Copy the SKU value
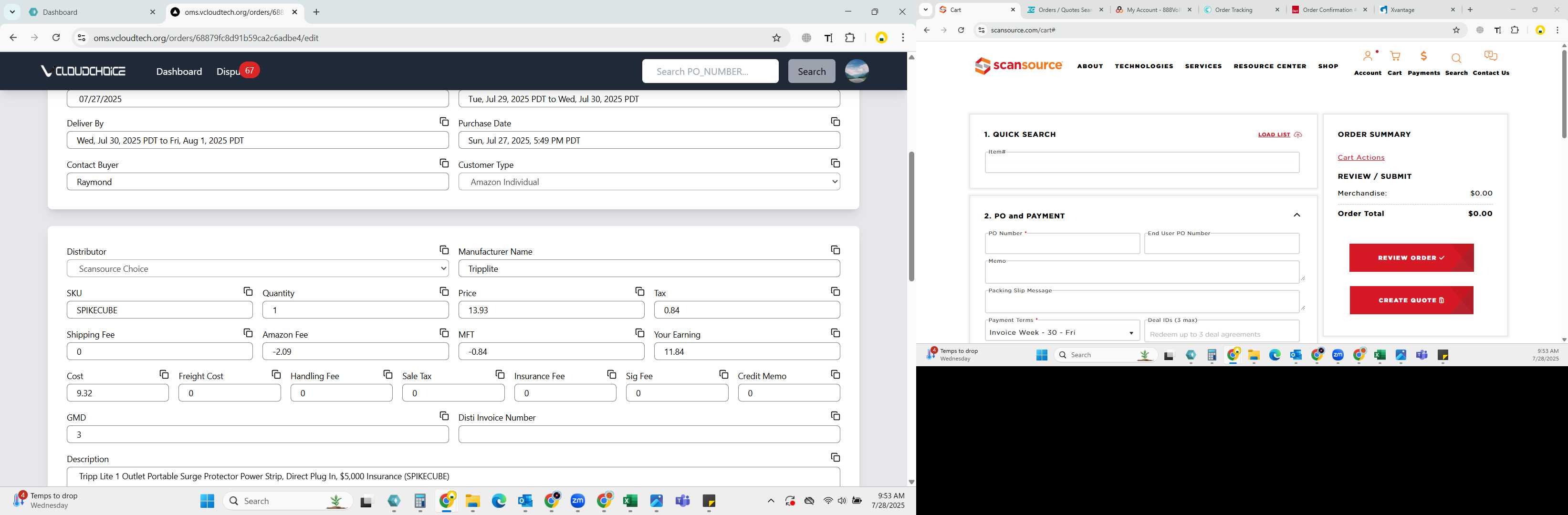This screenshot has width=1568, height=515. point(248,292)
